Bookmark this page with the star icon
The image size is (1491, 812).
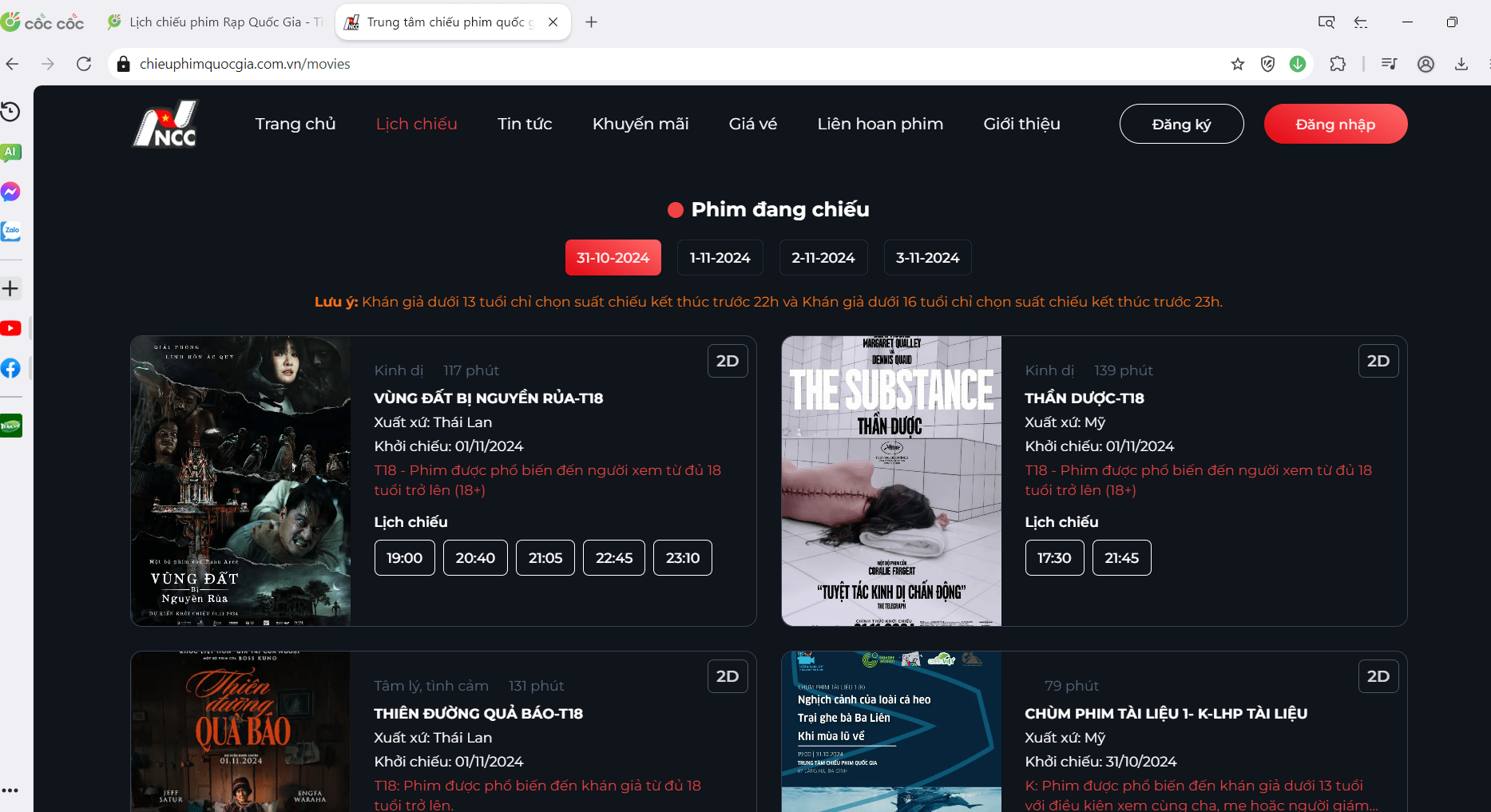point(1237,64)
